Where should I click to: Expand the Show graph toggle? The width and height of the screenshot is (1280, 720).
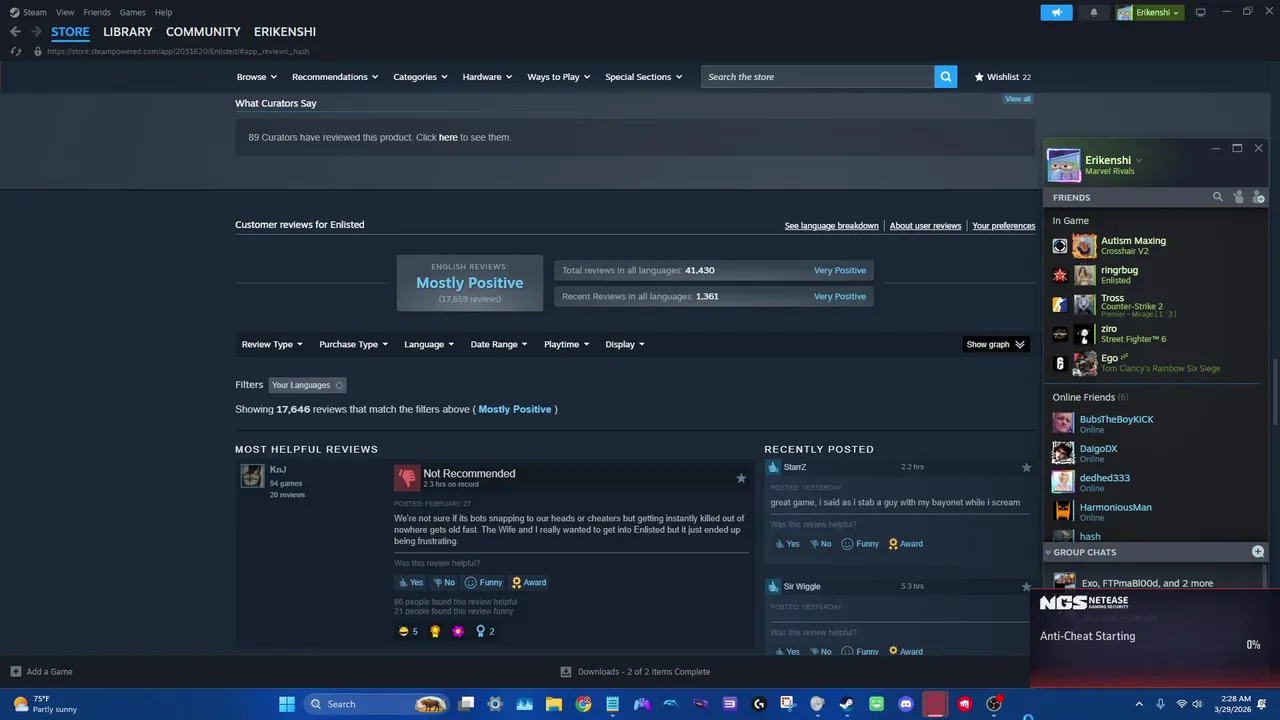pyautogui.click(x=996, y=344)
